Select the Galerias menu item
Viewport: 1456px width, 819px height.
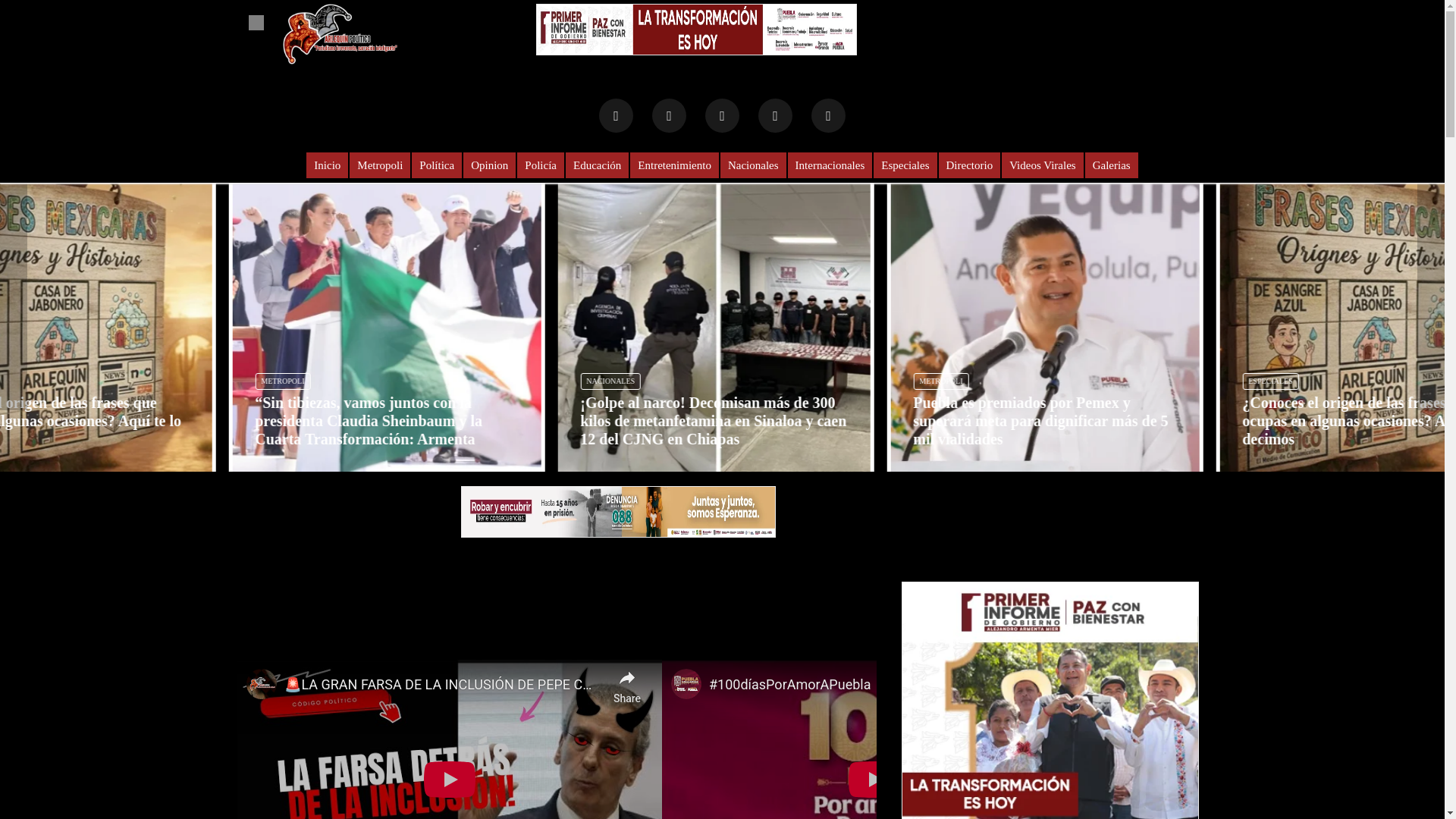click(1111, 165)
